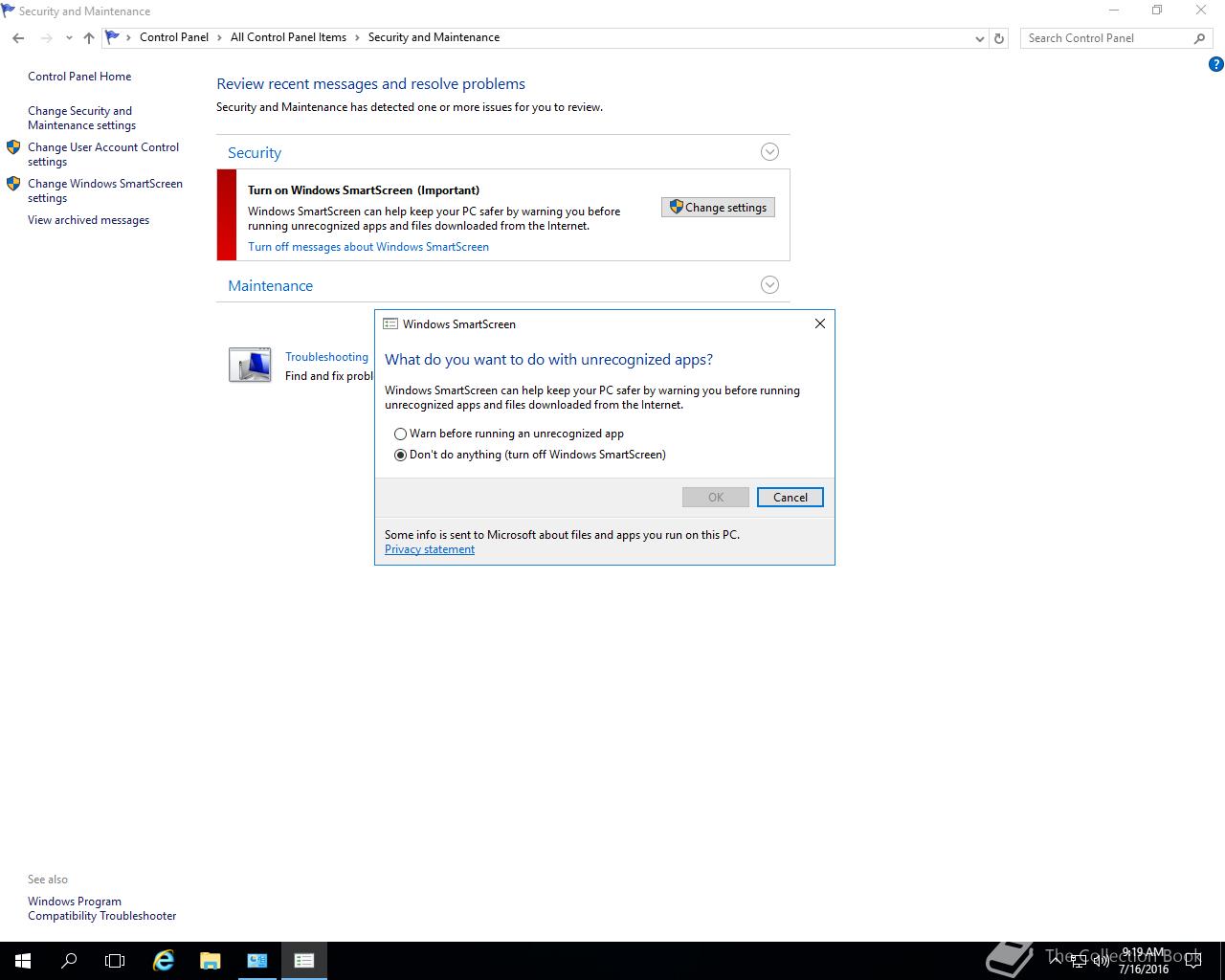Click the flag icon in the address bar
Screen dimensions: 1225x980
pyautogui.click(x=113, y=37)
